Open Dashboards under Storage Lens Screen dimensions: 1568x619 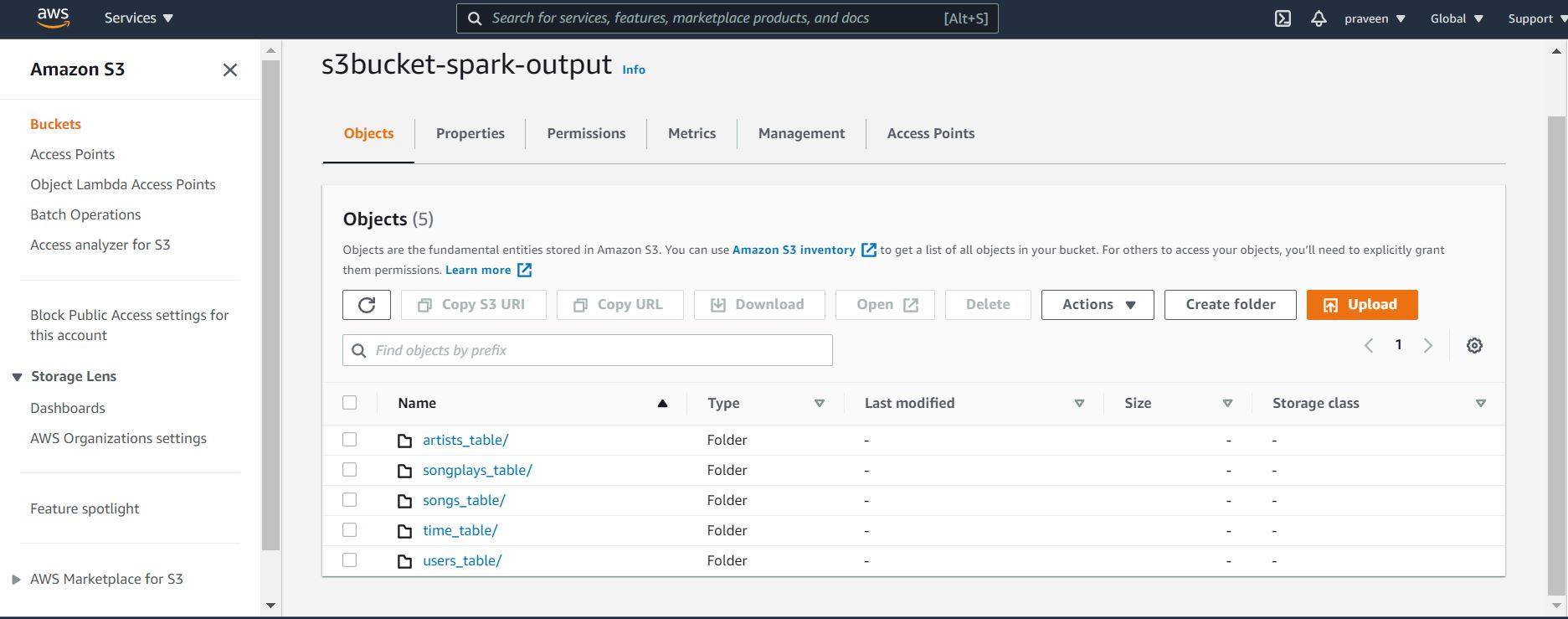pos(68,408)
